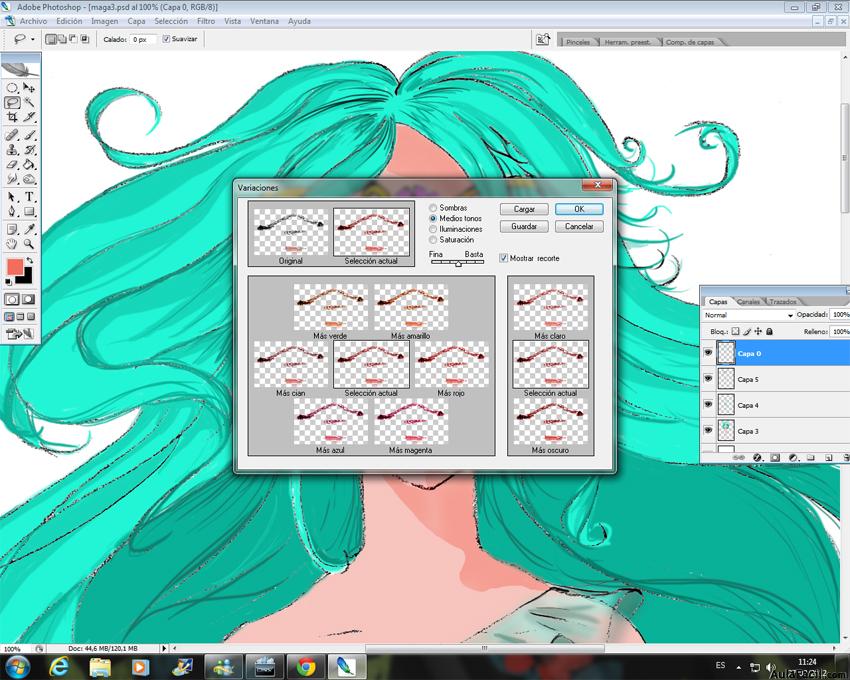Viewport: 850px width, 680px height.
Task: Select the Clone Stamp tool
Action: (12, 150)
